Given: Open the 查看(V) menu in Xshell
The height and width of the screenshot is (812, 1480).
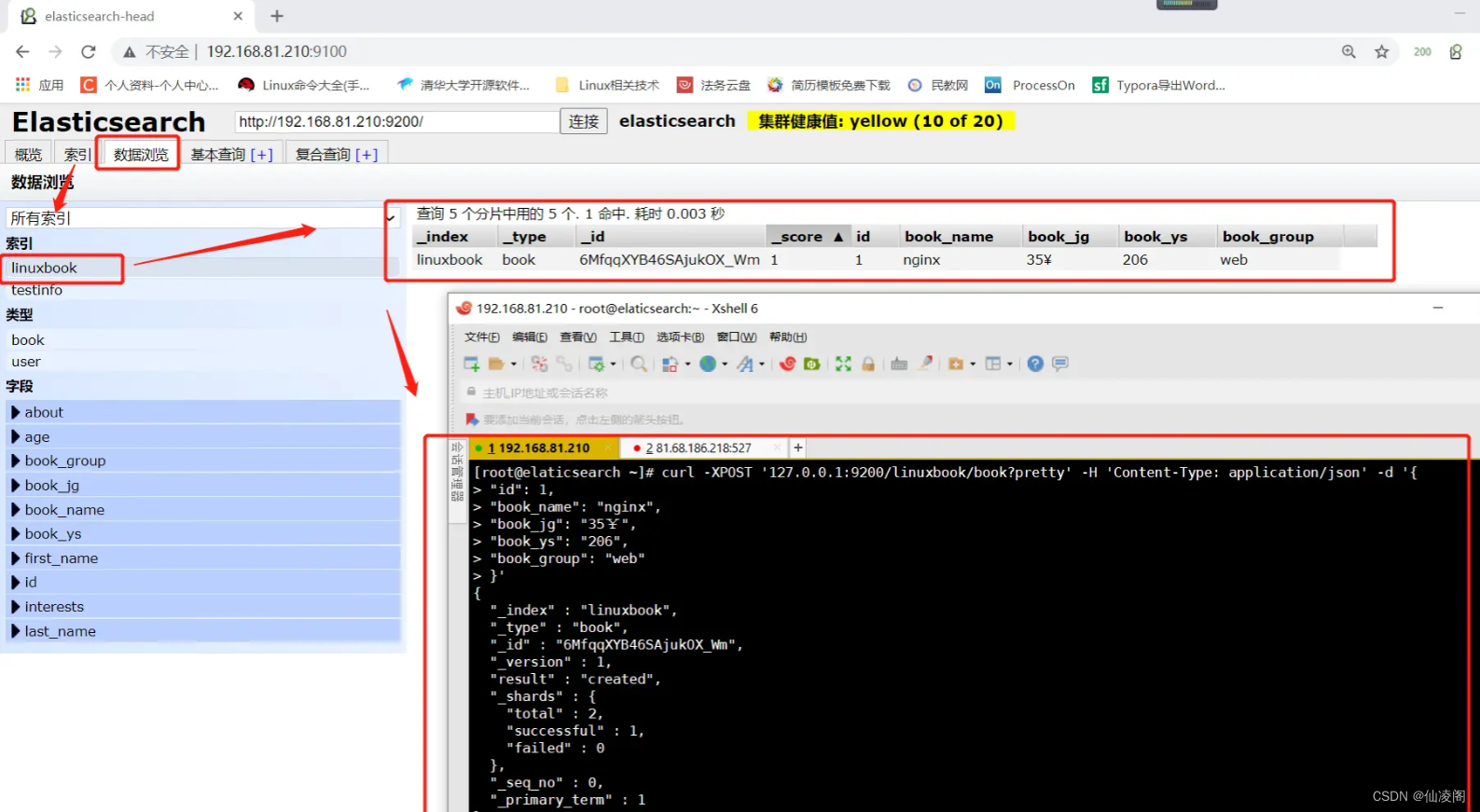Looking at the screenshot, I should [578, 337].
